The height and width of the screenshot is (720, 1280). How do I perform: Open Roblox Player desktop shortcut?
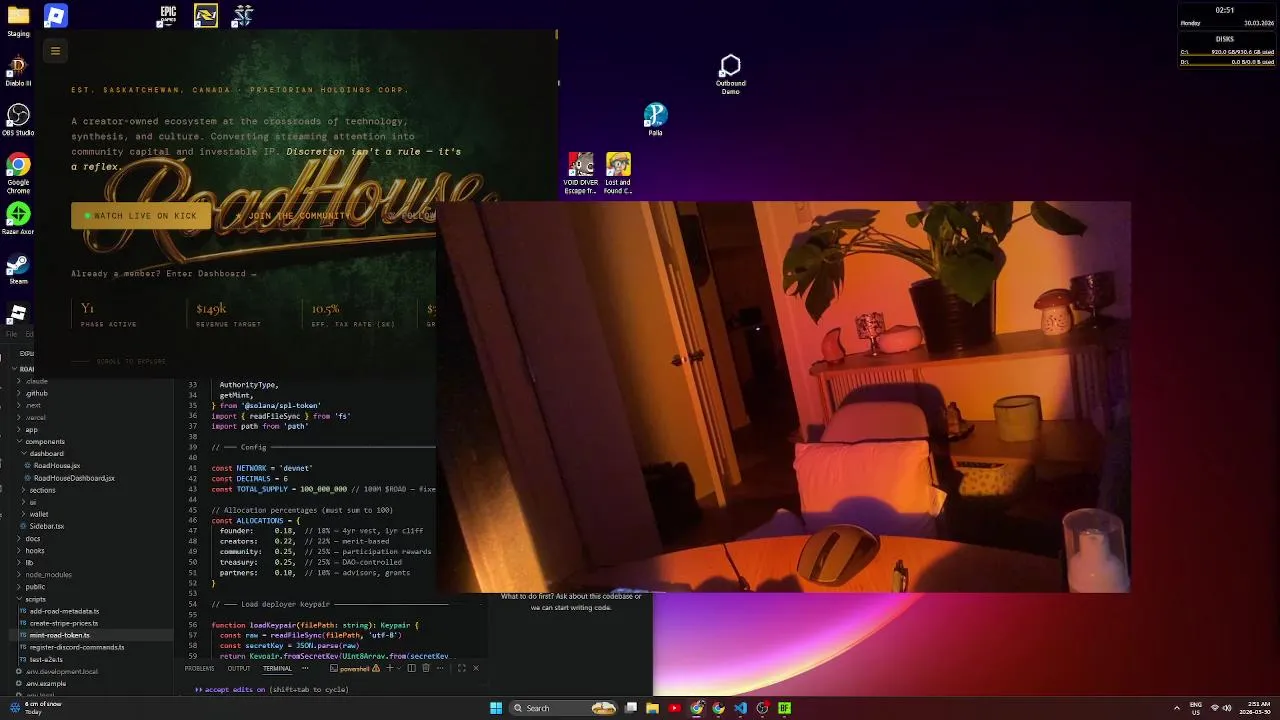click(x=17, y=314)
